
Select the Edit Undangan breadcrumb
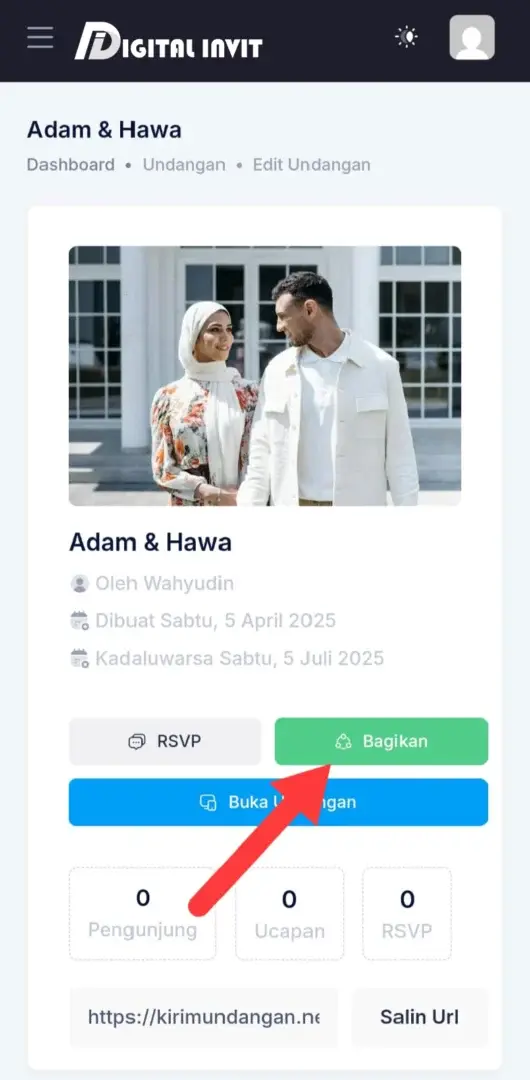click(x=312, y=165)
